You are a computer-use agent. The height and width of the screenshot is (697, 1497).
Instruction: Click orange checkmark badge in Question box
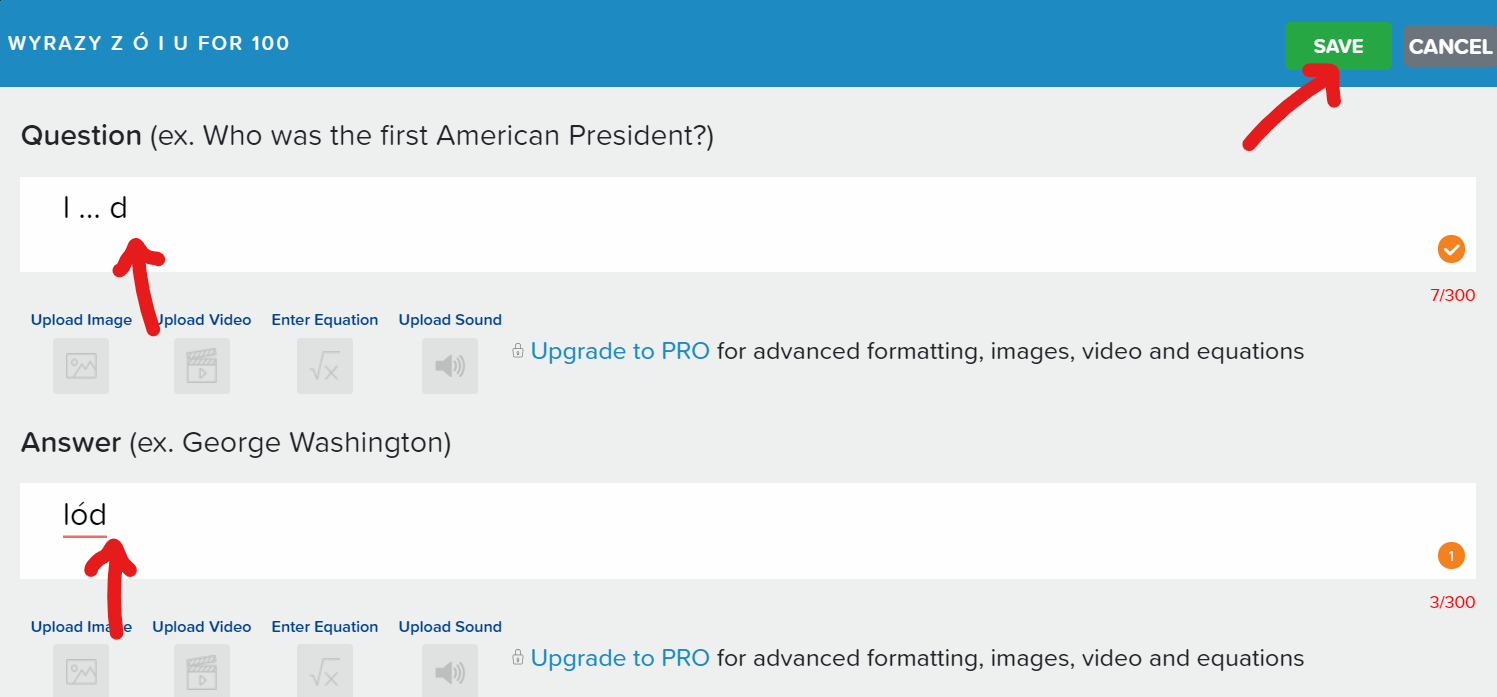click(x=1451, y=249)
